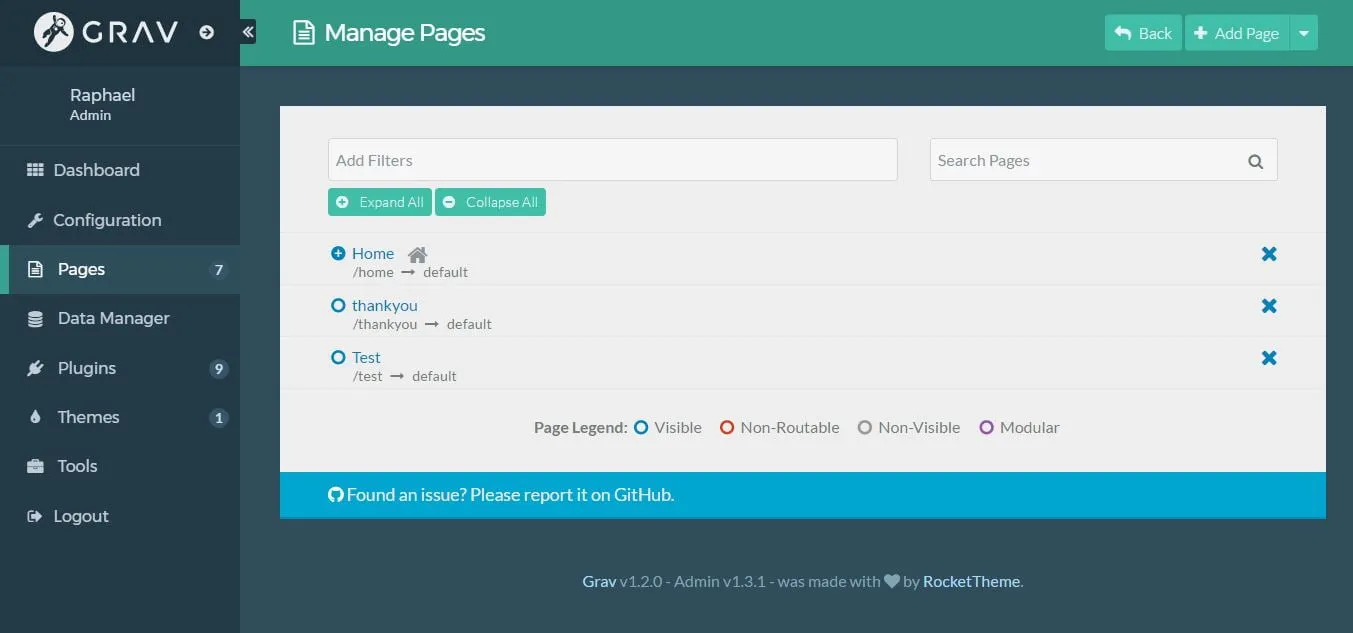This screenshot has height=633, width=1353.
Task: Open Data Manager in the sidebar
Action: point(120,318)
